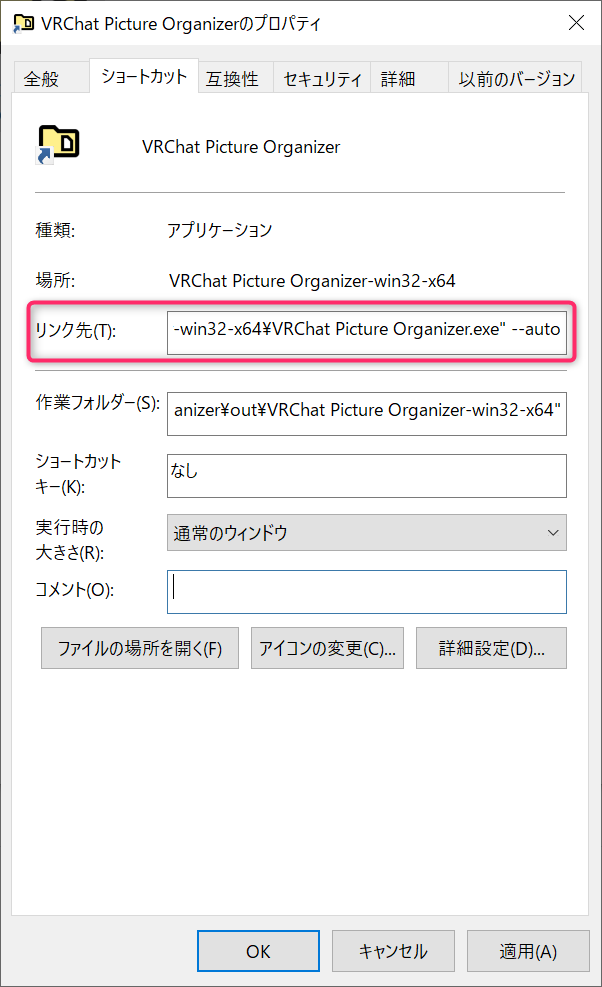Click the ショートカットキー(K) label
Image resolution: width=602 pixels, height=987 pixels.
point(78,474)
